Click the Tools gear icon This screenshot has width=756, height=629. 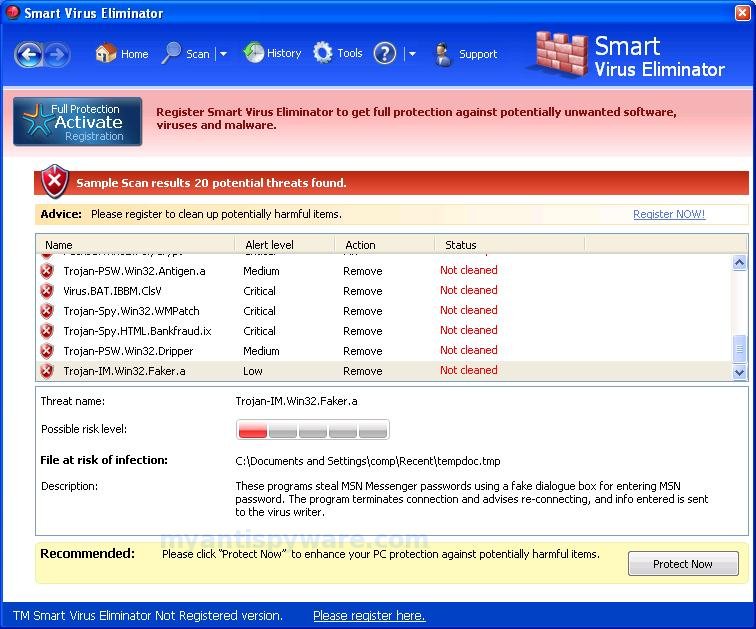(x=323, y=53)
